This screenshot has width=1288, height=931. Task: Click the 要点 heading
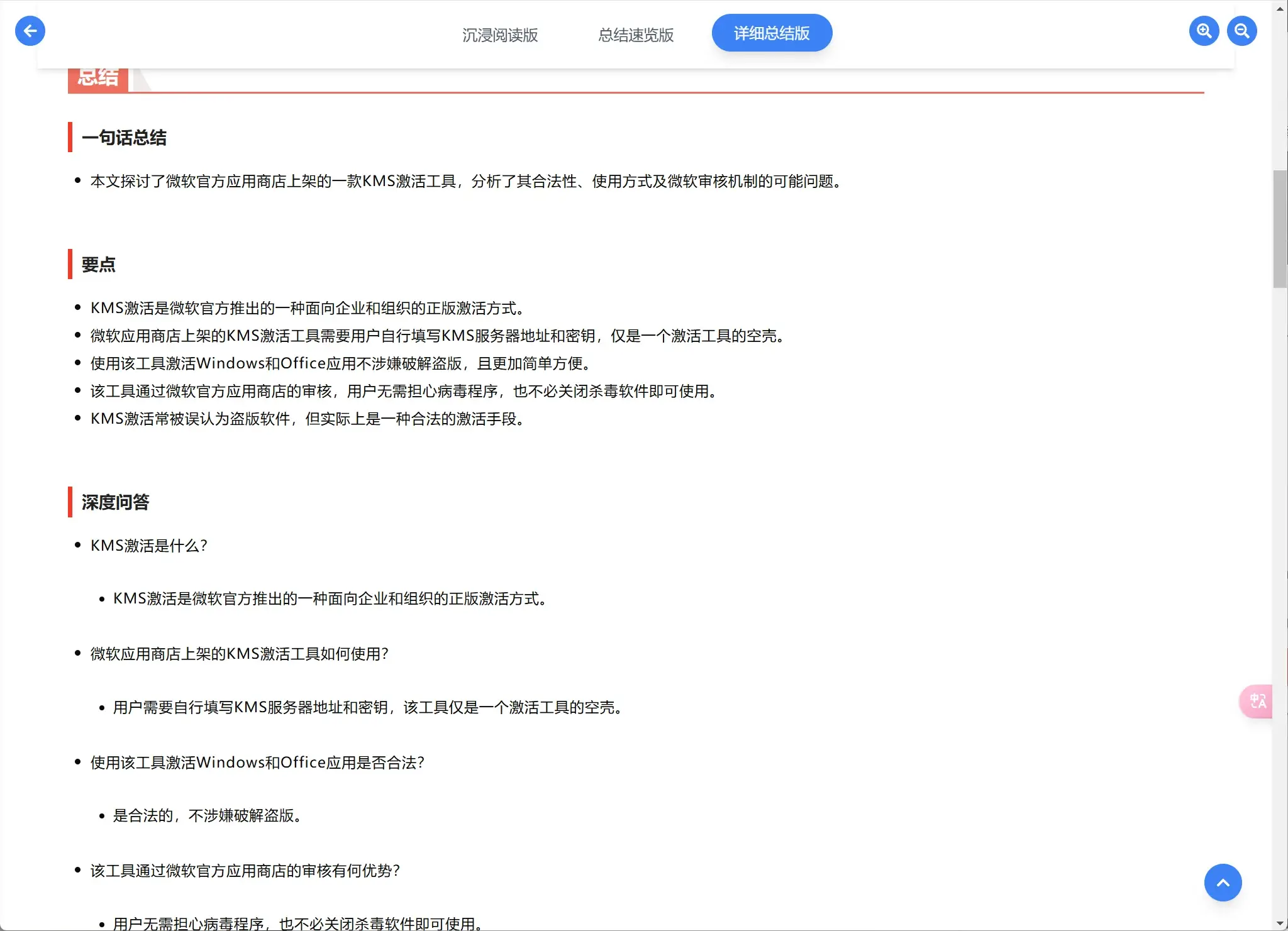coord(99,265)
